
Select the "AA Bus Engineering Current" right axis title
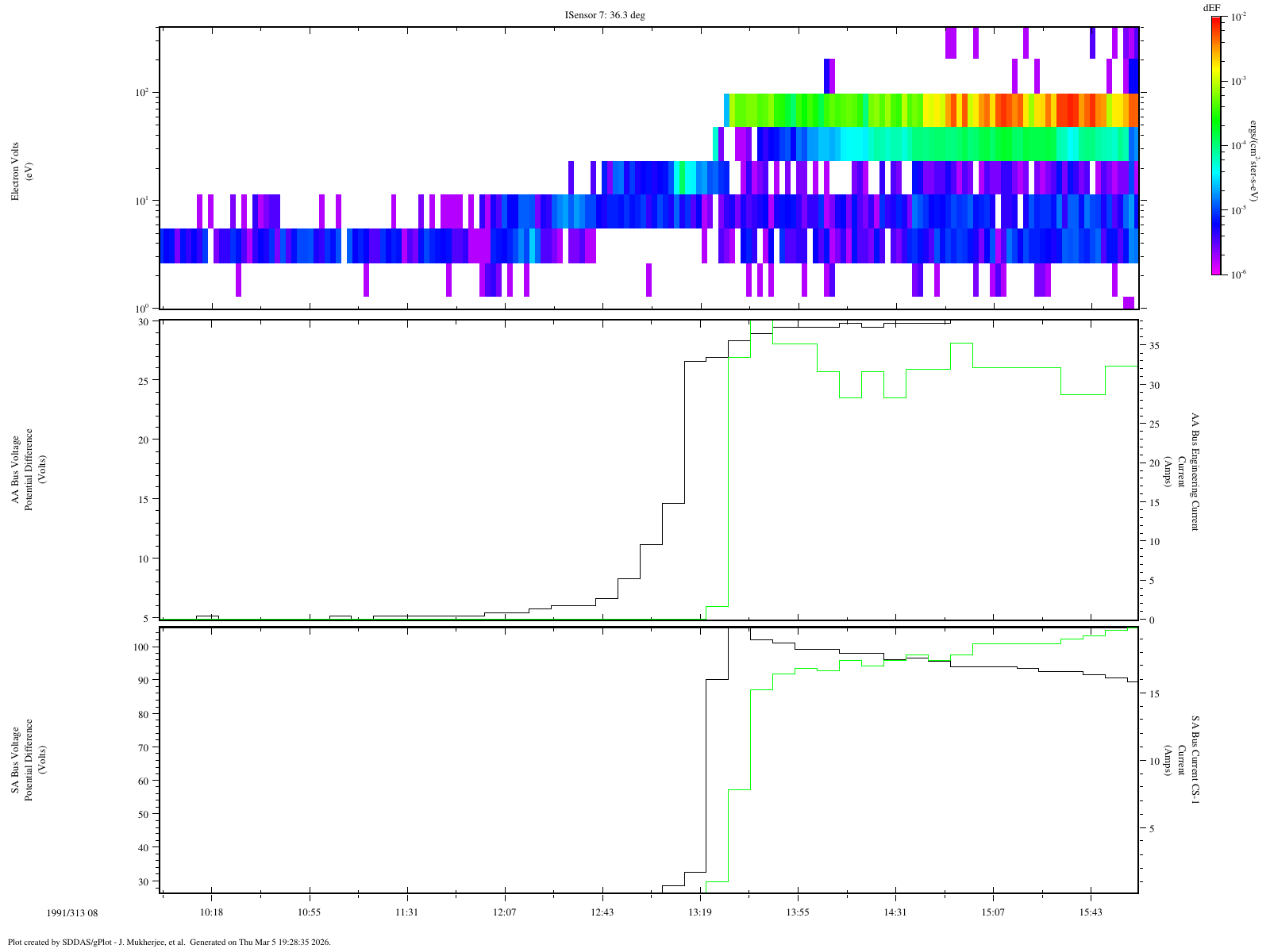(1195, 471)
